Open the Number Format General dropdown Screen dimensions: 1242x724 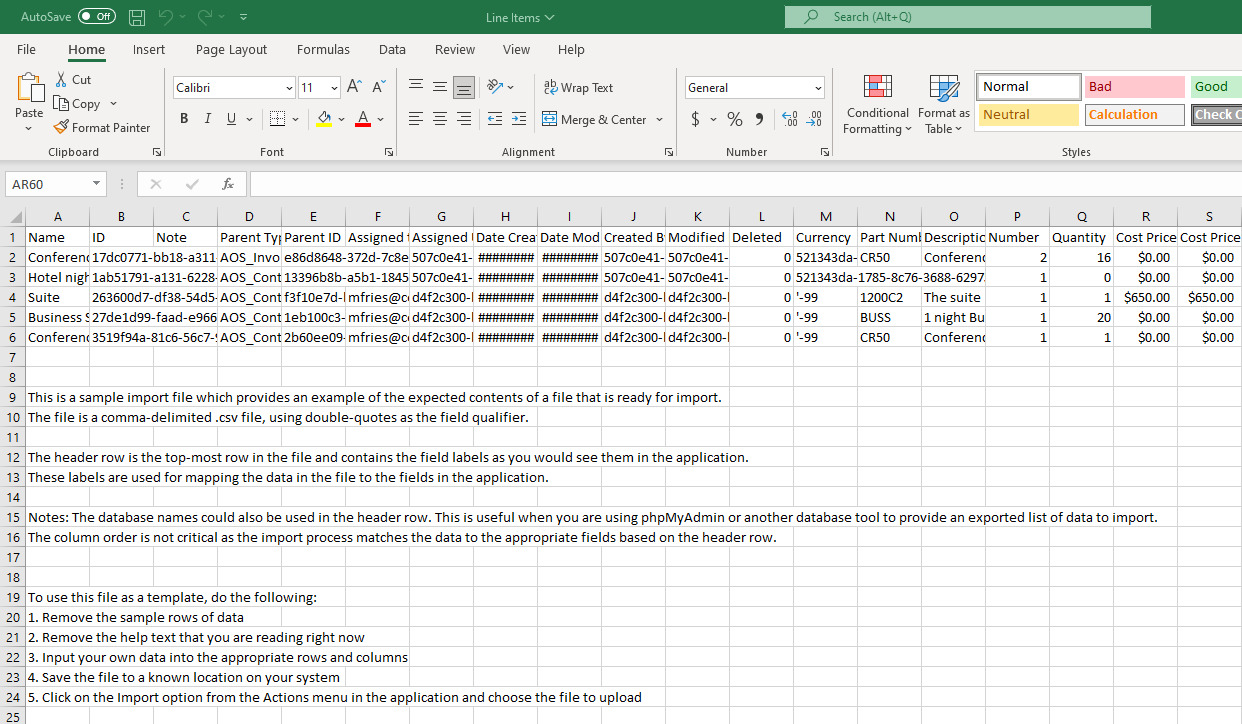818,88
